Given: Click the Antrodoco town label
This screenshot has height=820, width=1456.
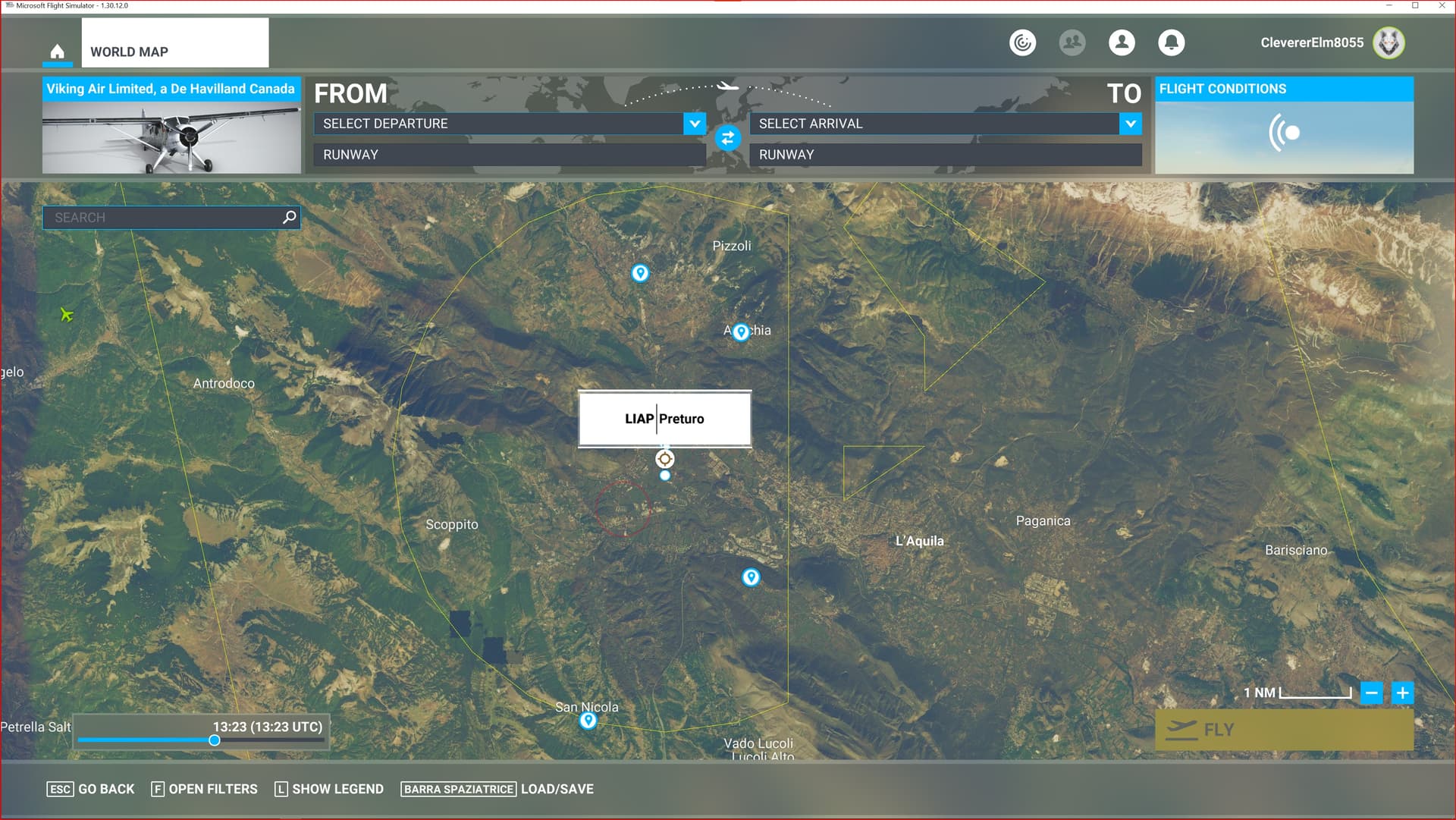Looking at the screenshot, I should pos(224,383).
